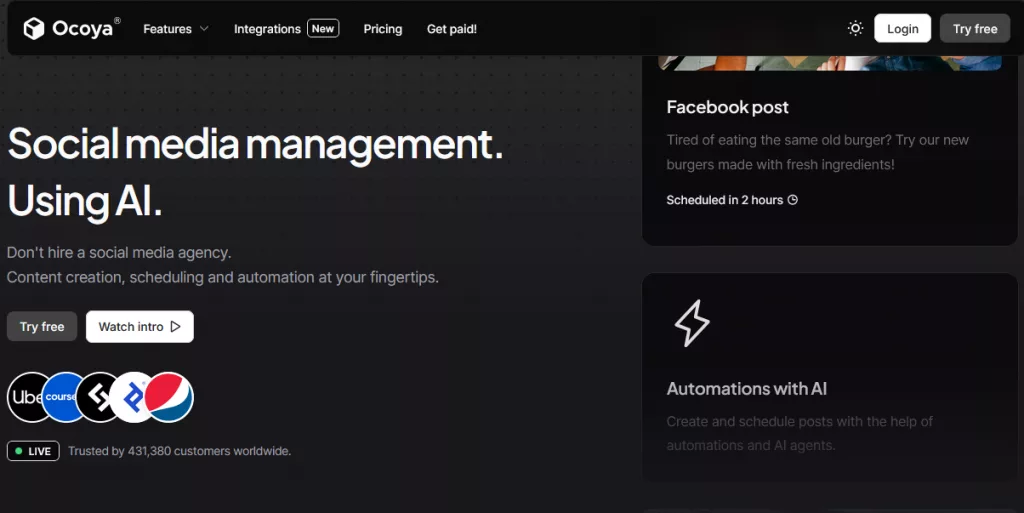Click the Pepsi logo circle

169,397
